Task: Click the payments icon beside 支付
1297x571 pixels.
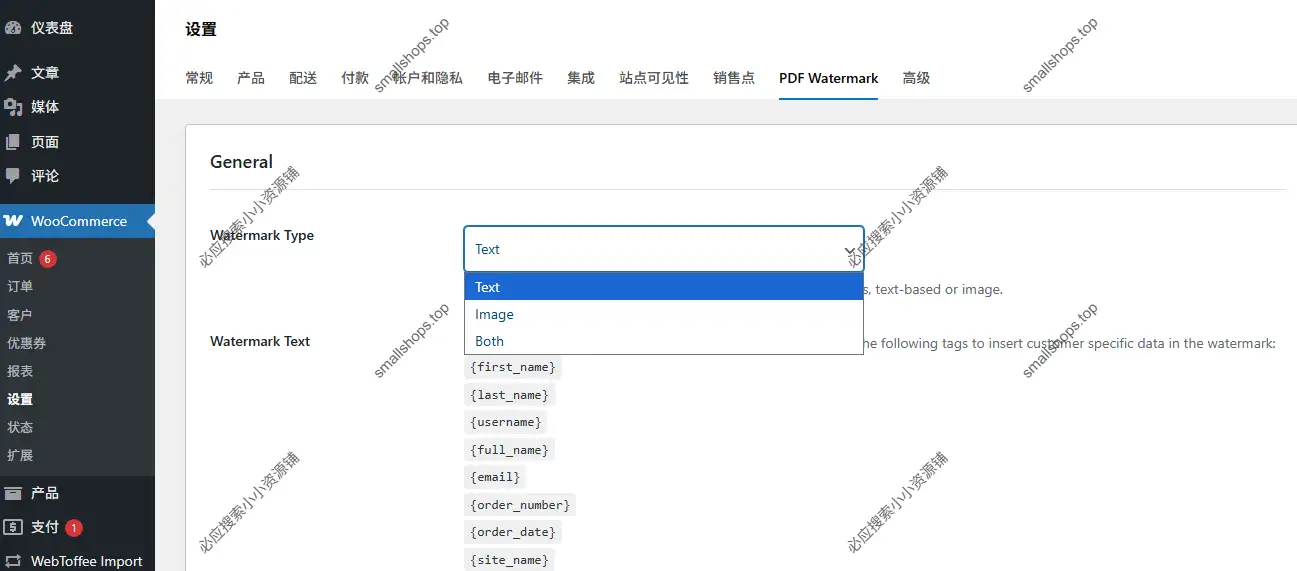Action: pos(13,527)
